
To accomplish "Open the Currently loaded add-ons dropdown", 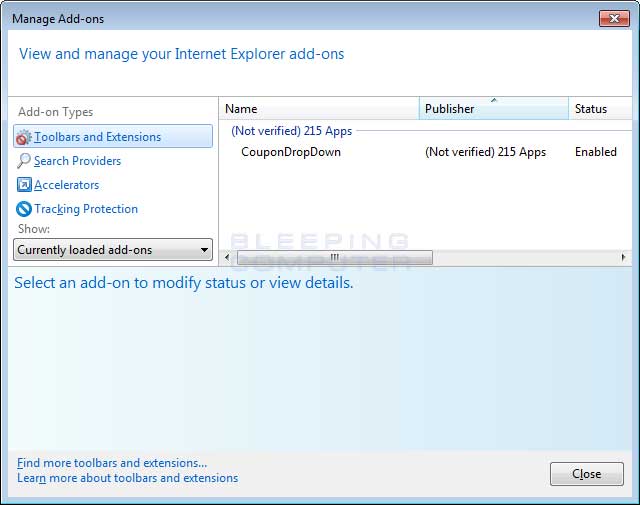I will (x=113, y=250).
